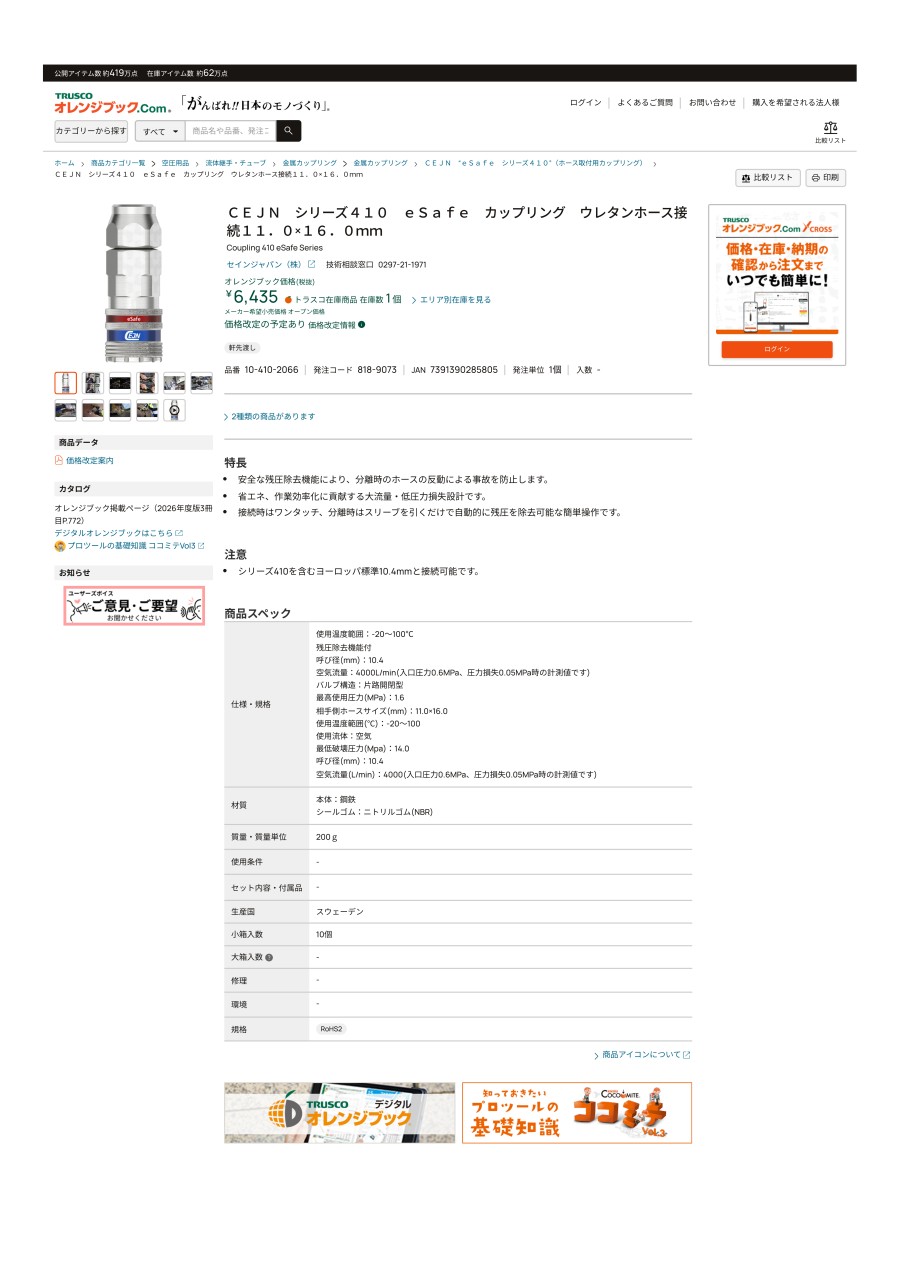This screenshot has height=1272, width=900.
Task: Click the 印刷 print button
Action: tap(825, 178)
